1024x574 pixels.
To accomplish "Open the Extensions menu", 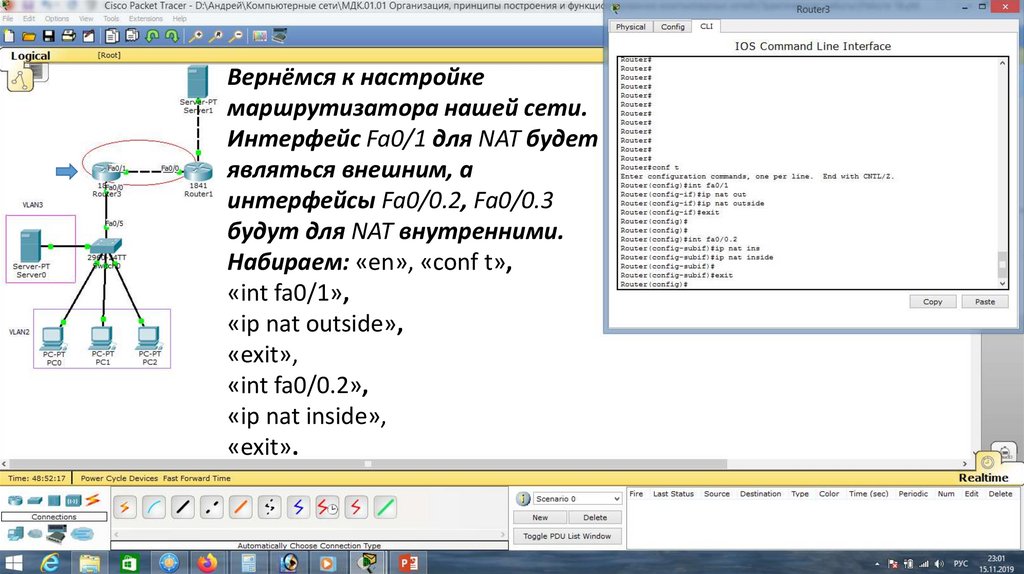I will coord(146,18).
